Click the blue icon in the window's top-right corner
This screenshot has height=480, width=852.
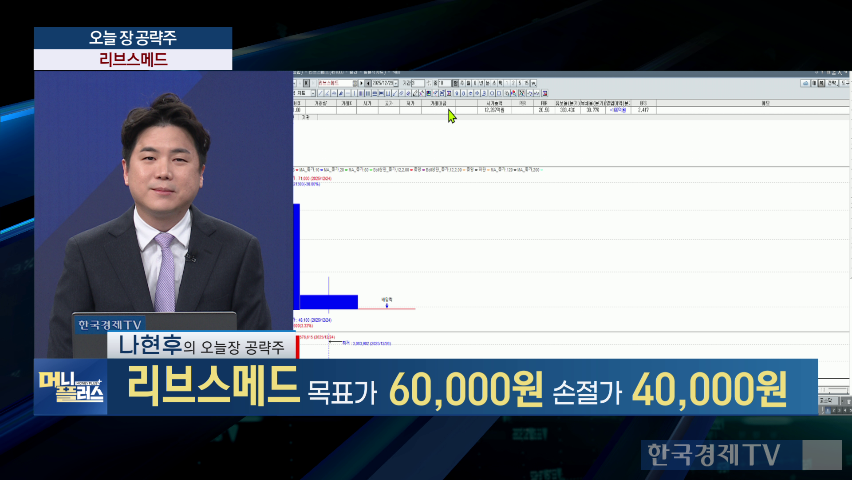click(x=806, y=83)
